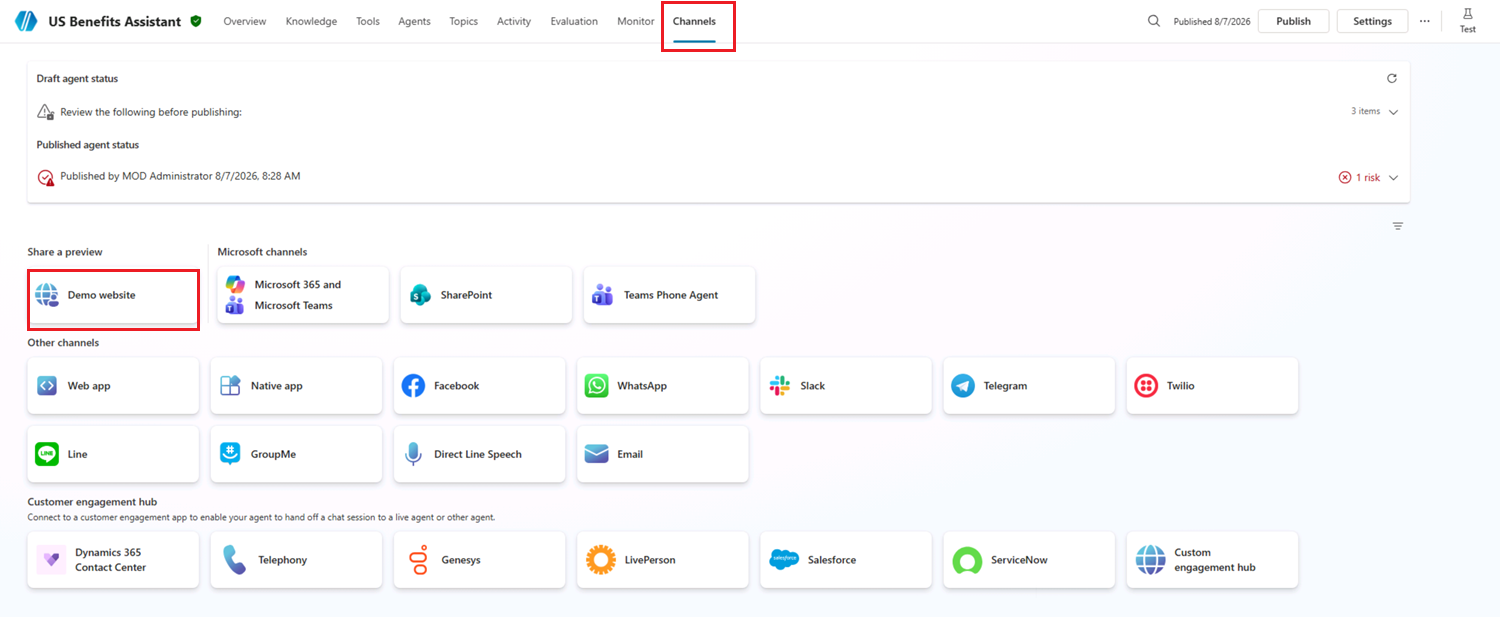The image size is (1500, 617).
Task: Click the Copilot Studio logo icon
Action: [x=26, y=21]
